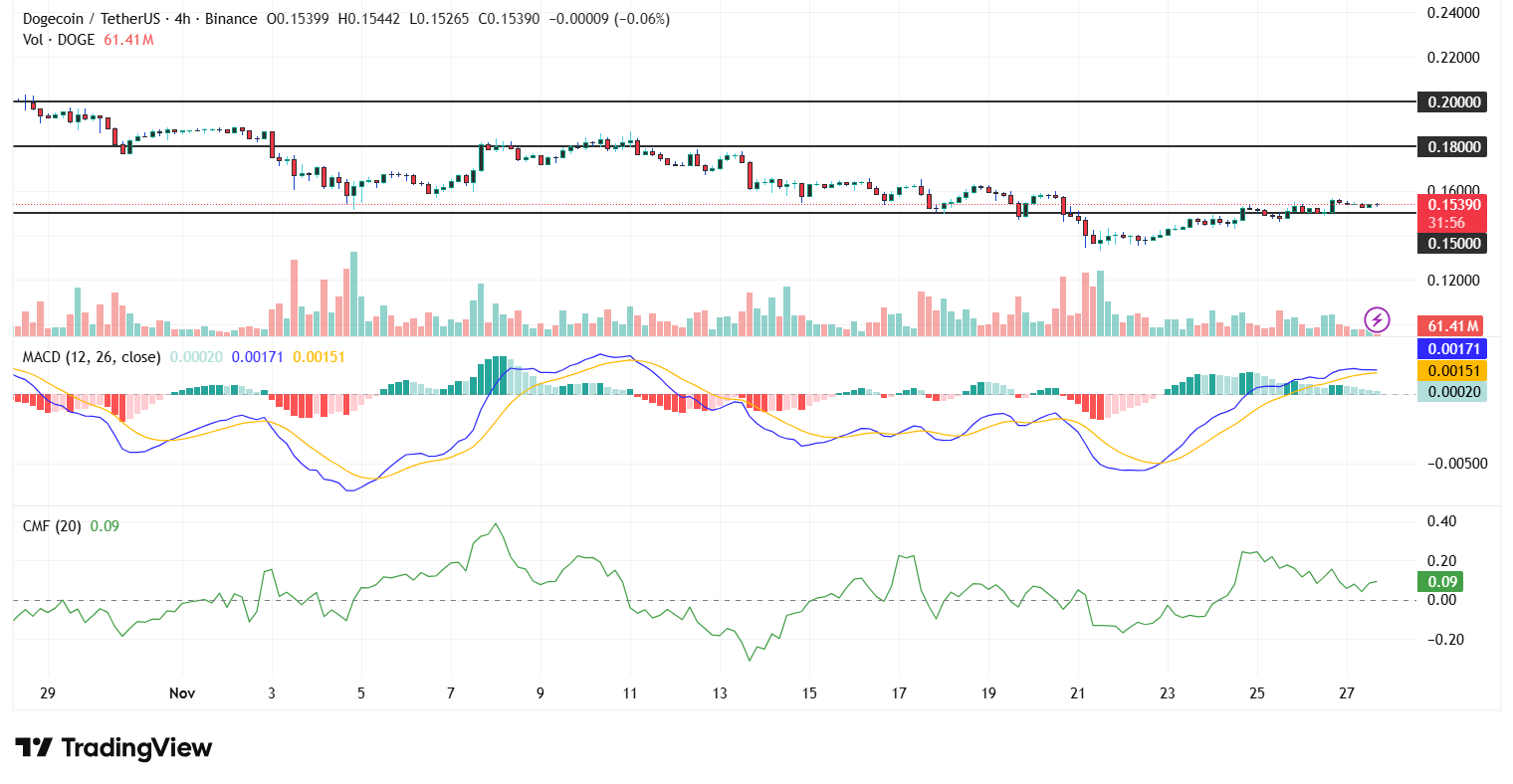Click the blue 0.00171 value in MACD legend
Screen dimensions: 1513x784
(258, 356)
